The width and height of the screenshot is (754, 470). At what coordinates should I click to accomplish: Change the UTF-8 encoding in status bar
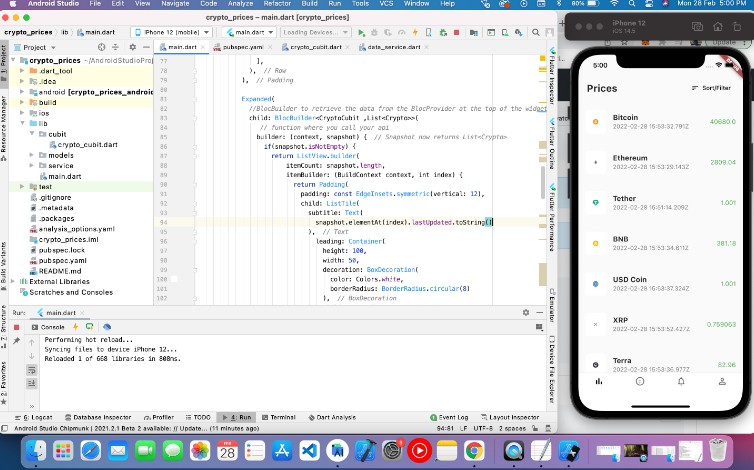483,428
